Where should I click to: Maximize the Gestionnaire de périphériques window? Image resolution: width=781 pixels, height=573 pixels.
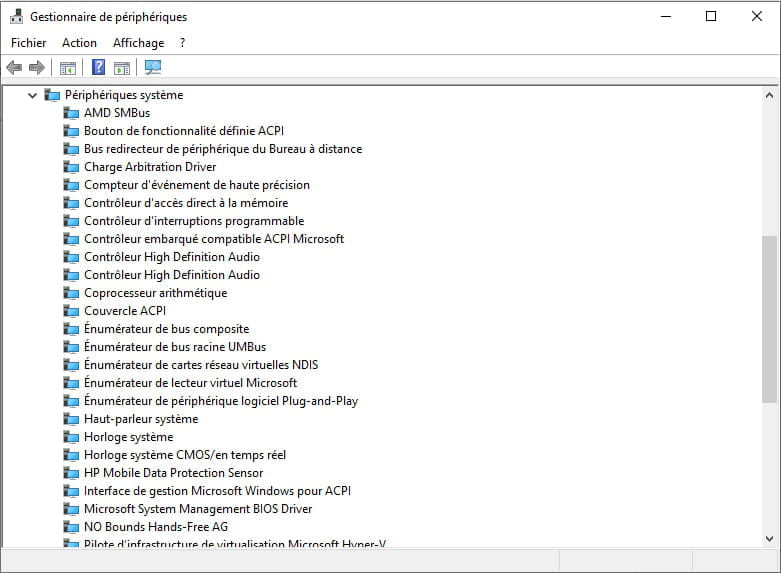pos(711,16)
